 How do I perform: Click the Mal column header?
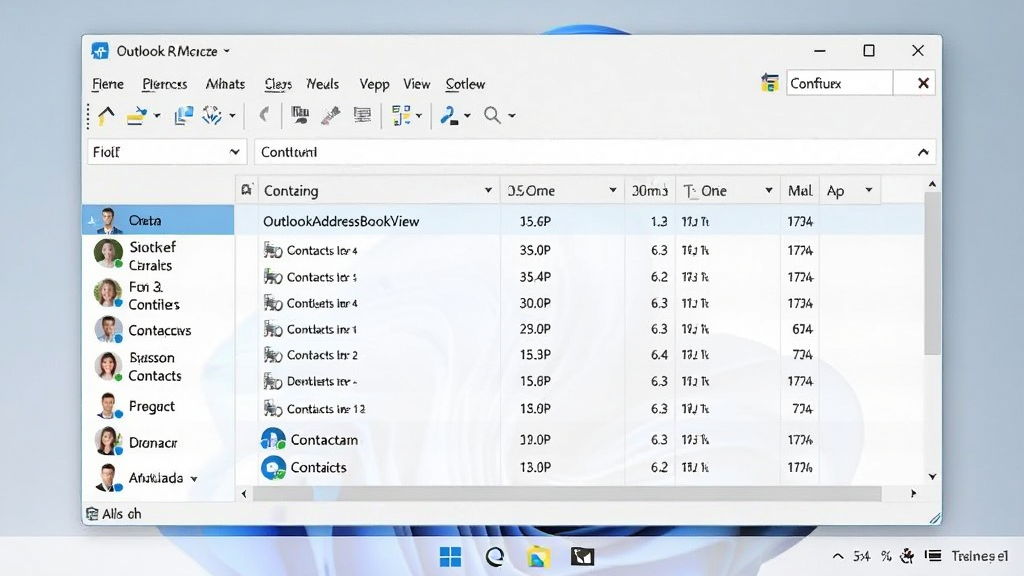coord(800,191)
